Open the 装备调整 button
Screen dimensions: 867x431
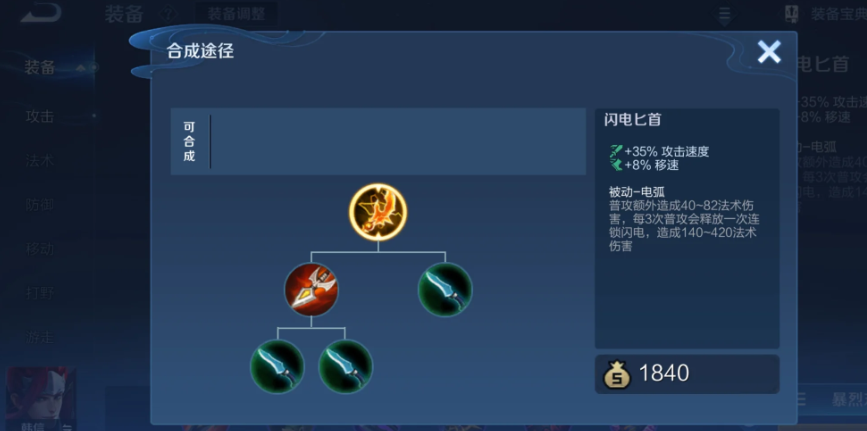237,14
